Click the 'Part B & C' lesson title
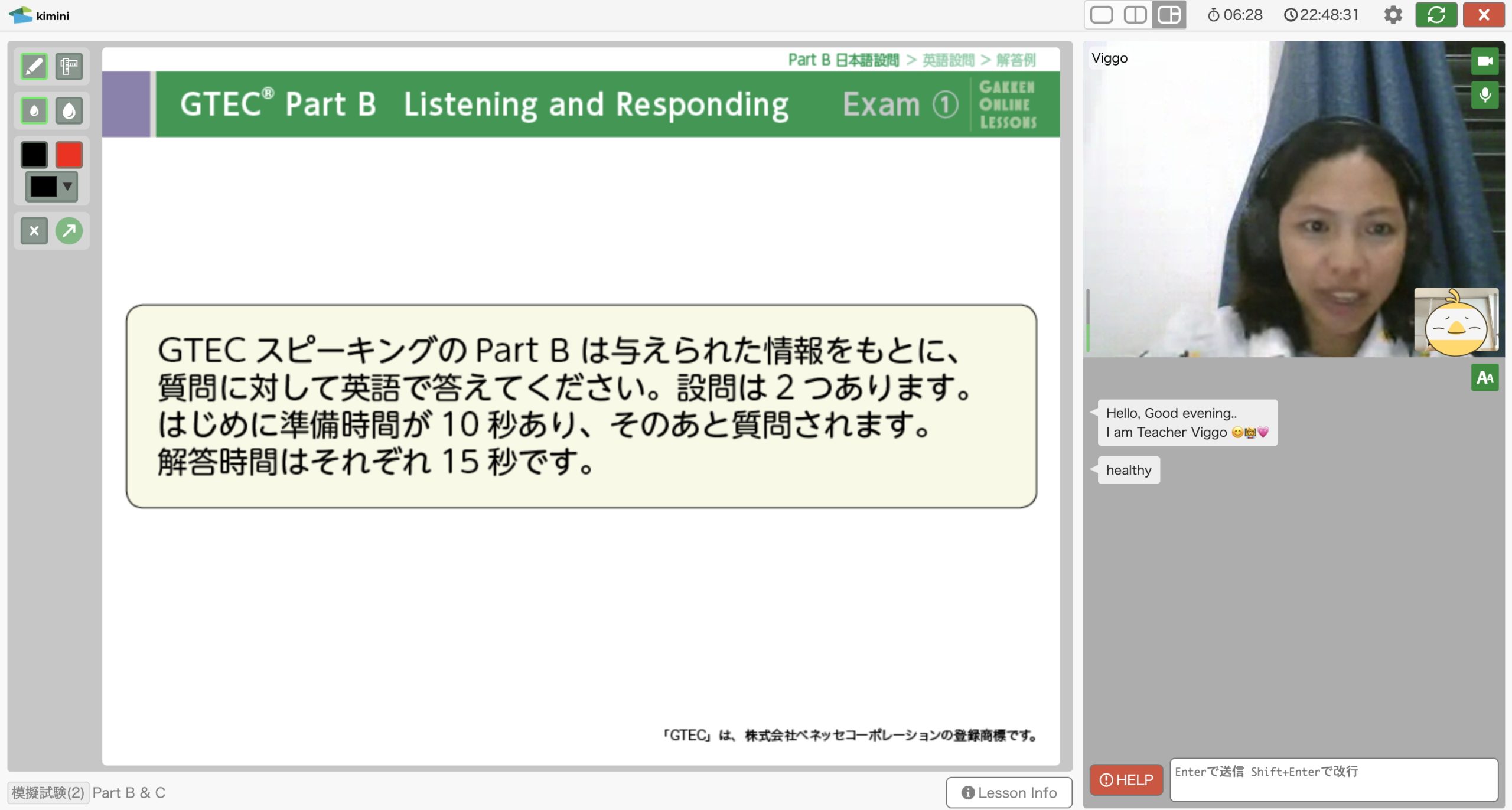Viewport: 1512px width, 810px height. click(129, 792)
